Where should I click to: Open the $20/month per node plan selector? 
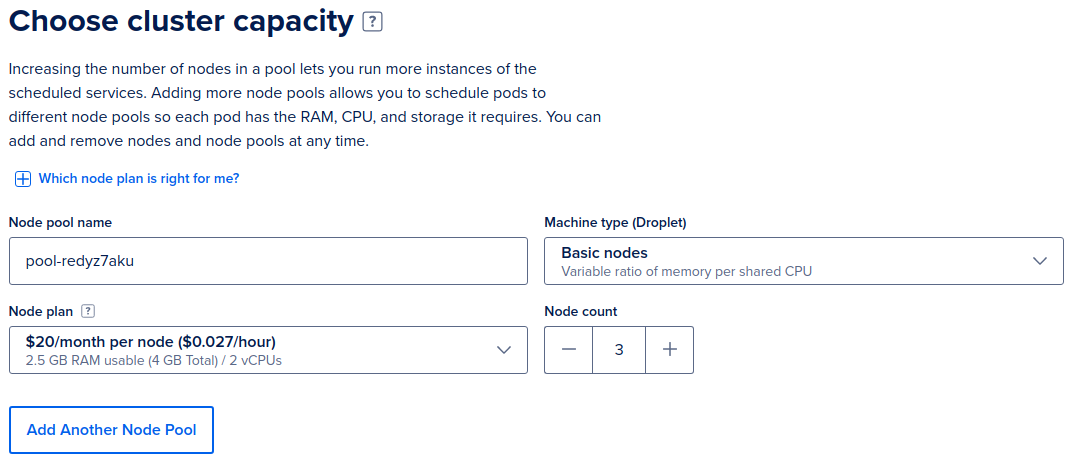(268, 349)
